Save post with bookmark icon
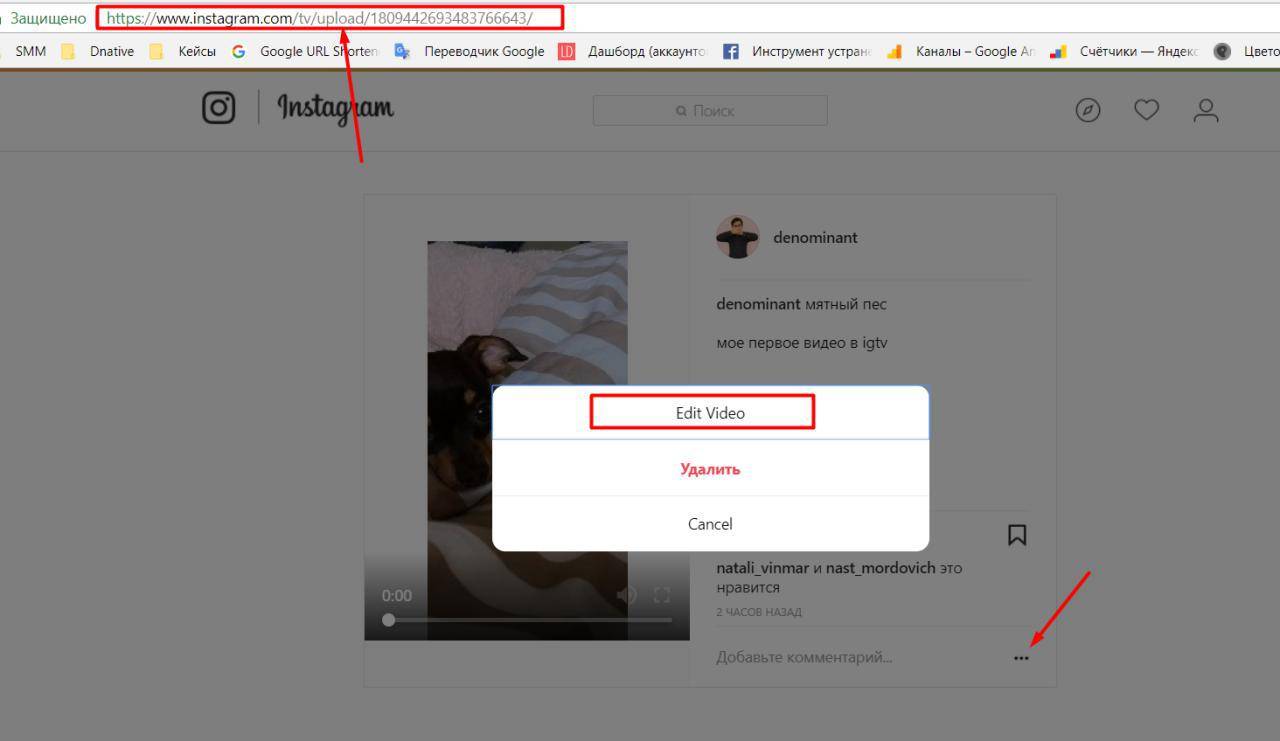Image resolution: width=1280 pixels, height=741 pixels. click(x=1017, y=535)
